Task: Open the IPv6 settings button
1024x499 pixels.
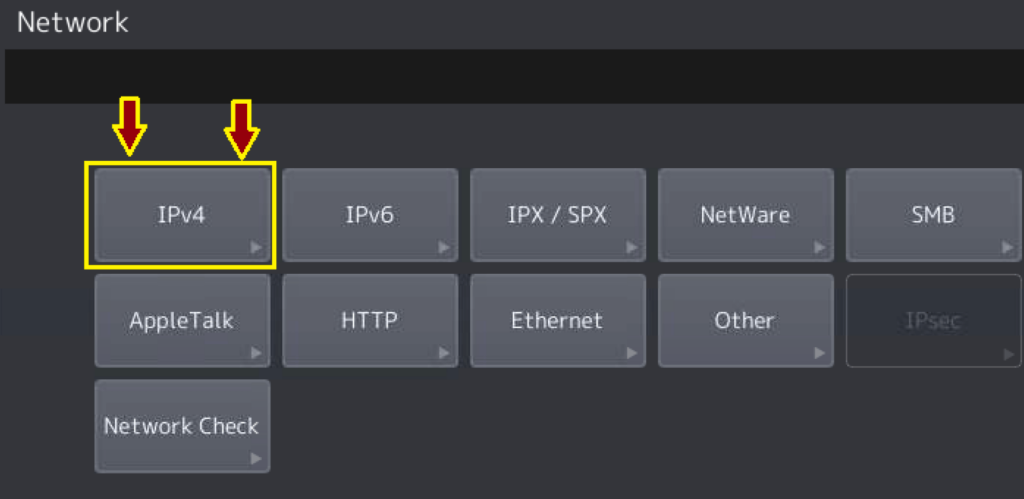Action: point(370,215)
